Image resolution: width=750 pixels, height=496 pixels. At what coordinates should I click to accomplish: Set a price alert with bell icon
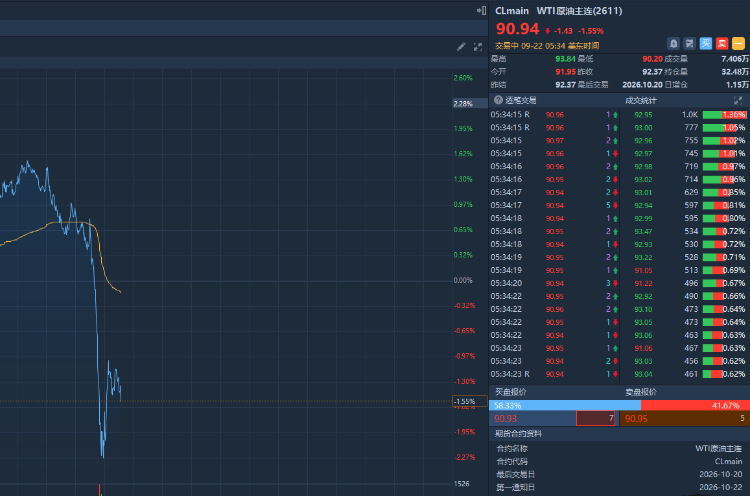[x=673, y=44]
